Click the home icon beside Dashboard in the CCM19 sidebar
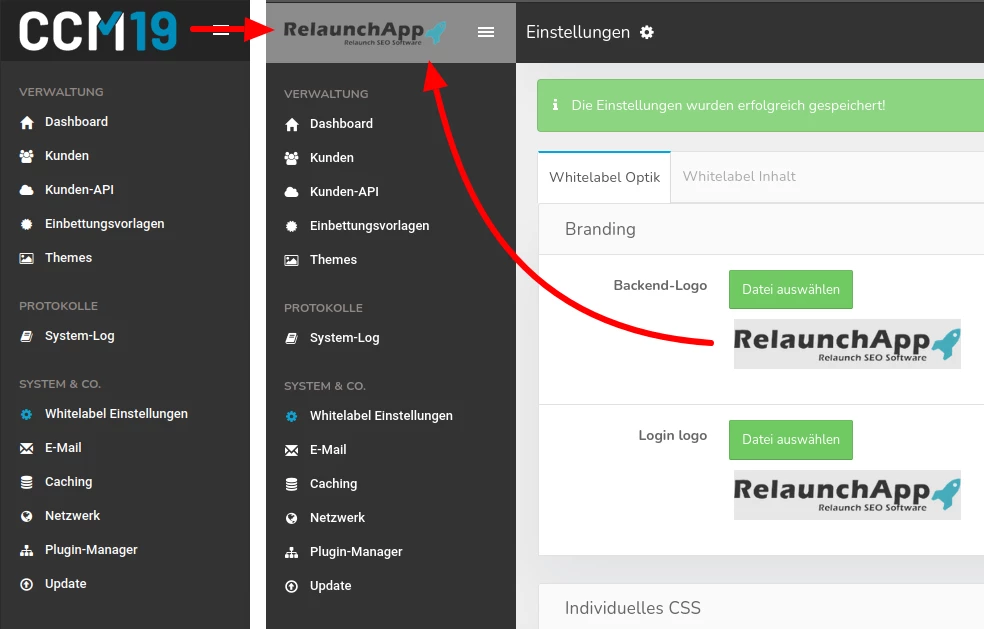This screenshot has height=629, width=984. tap(26, 122)
